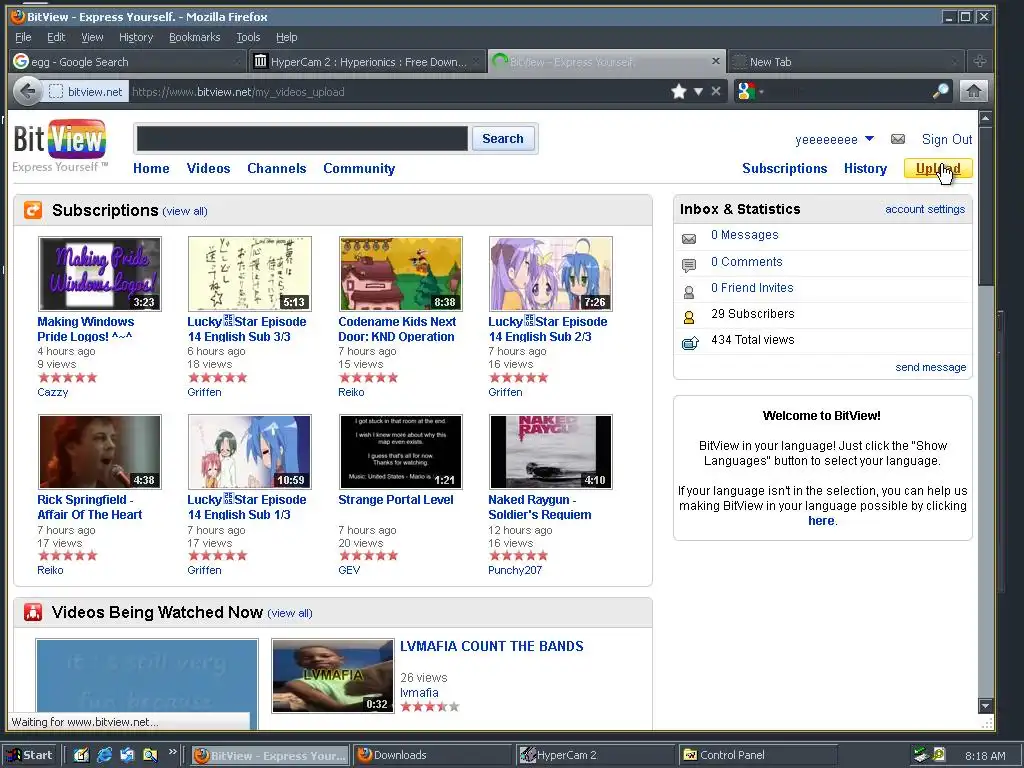The image size is (1024, 768).
Task: Click the orange Subscriptions section icon
Action: click(33, 210)
